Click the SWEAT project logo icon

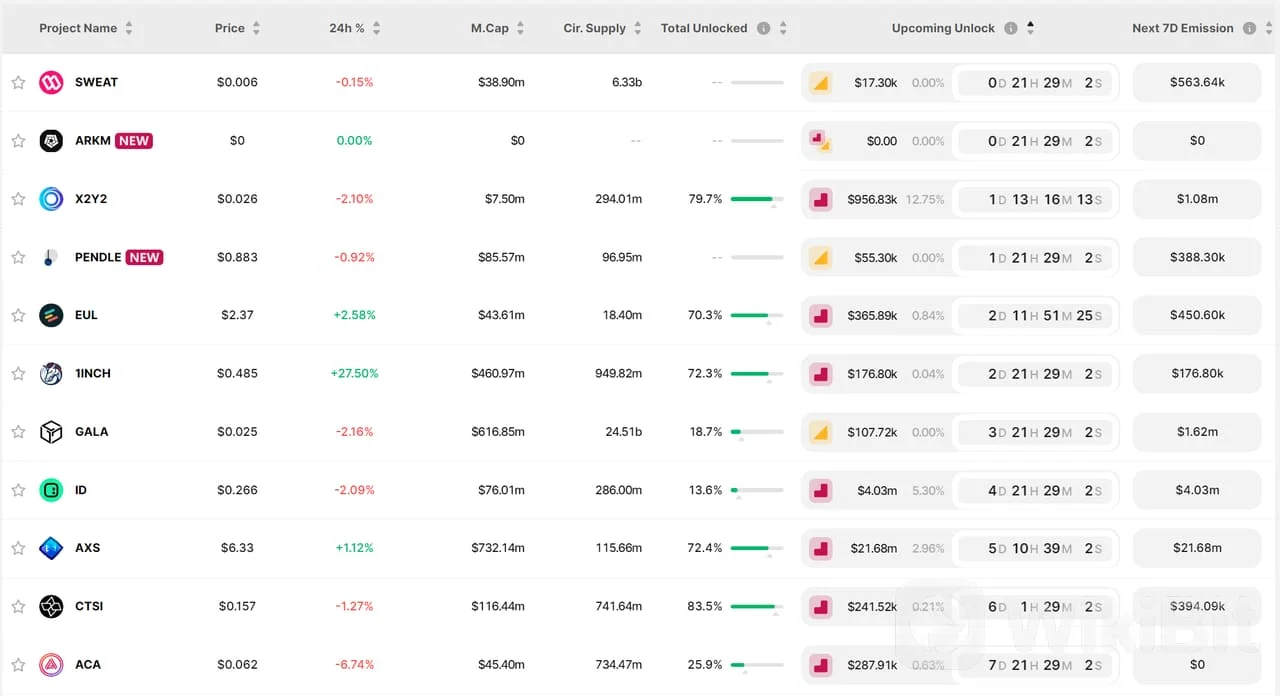[51, 82]
